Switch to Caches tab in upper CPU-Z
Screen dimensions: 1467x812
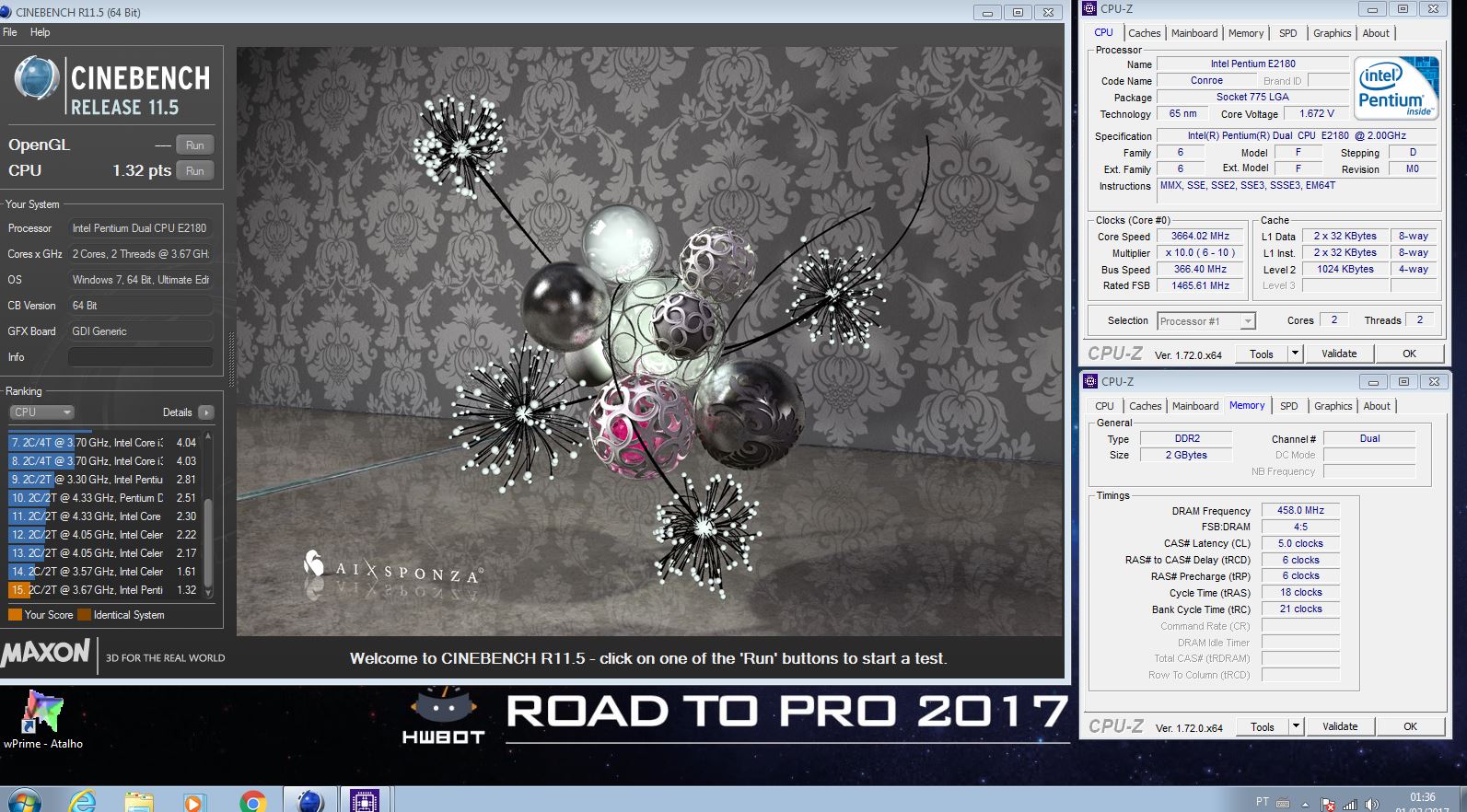1144,33
